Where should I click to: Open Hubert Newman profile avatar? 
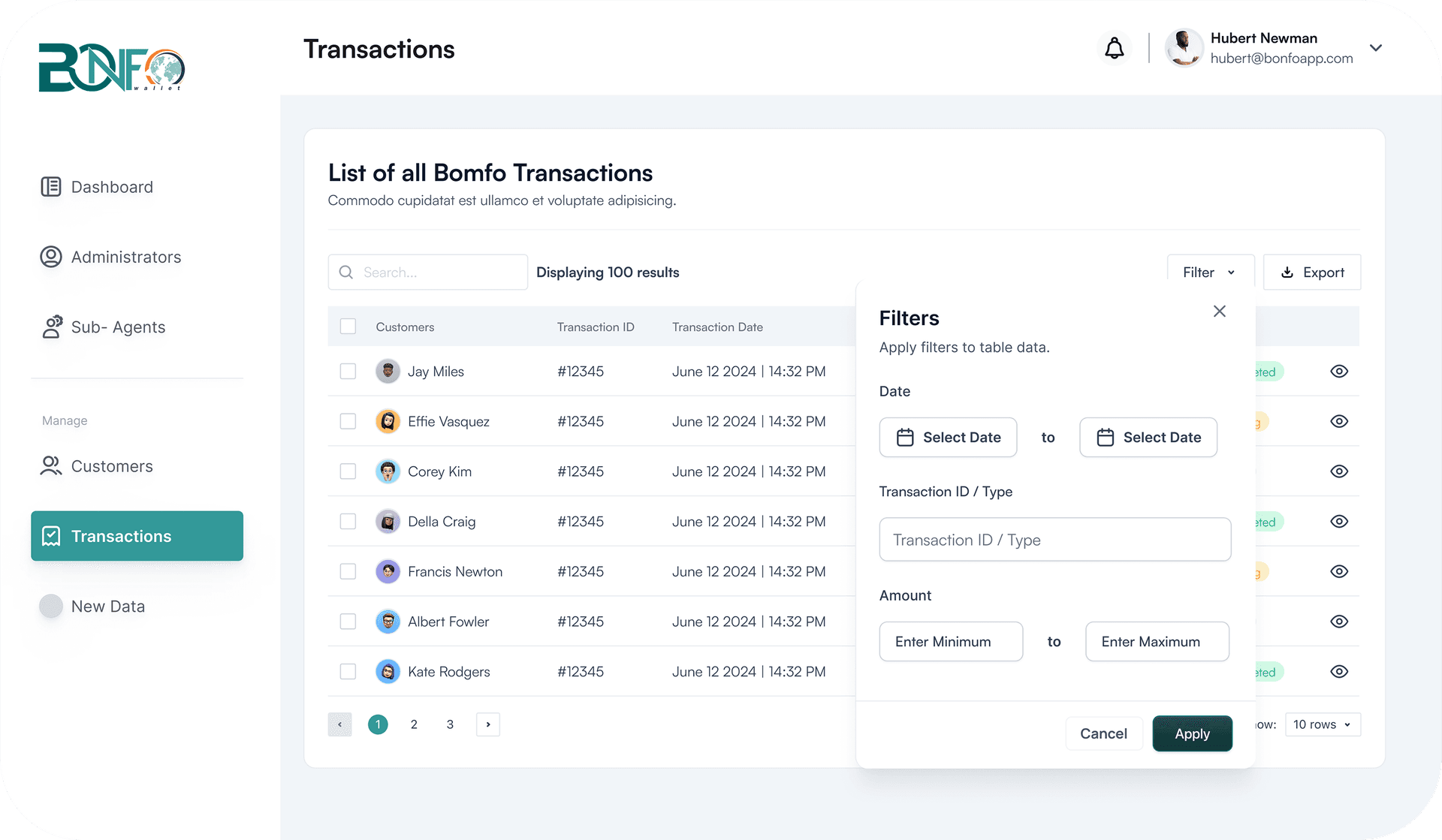click(1184, 48)
